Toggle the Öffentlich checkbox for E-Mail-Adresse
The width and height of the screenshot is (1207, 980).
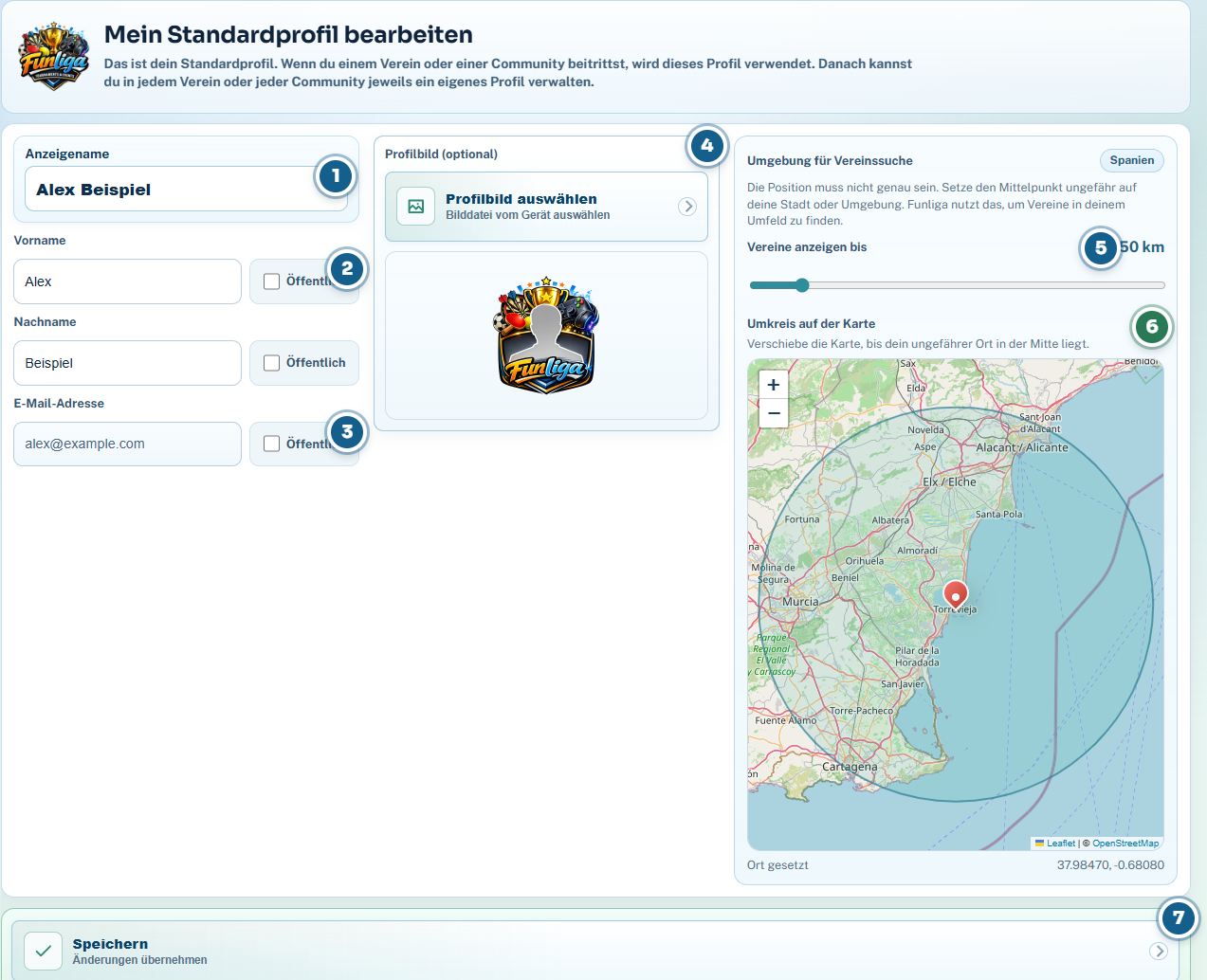pyautogui.click(x=272, y=444)
